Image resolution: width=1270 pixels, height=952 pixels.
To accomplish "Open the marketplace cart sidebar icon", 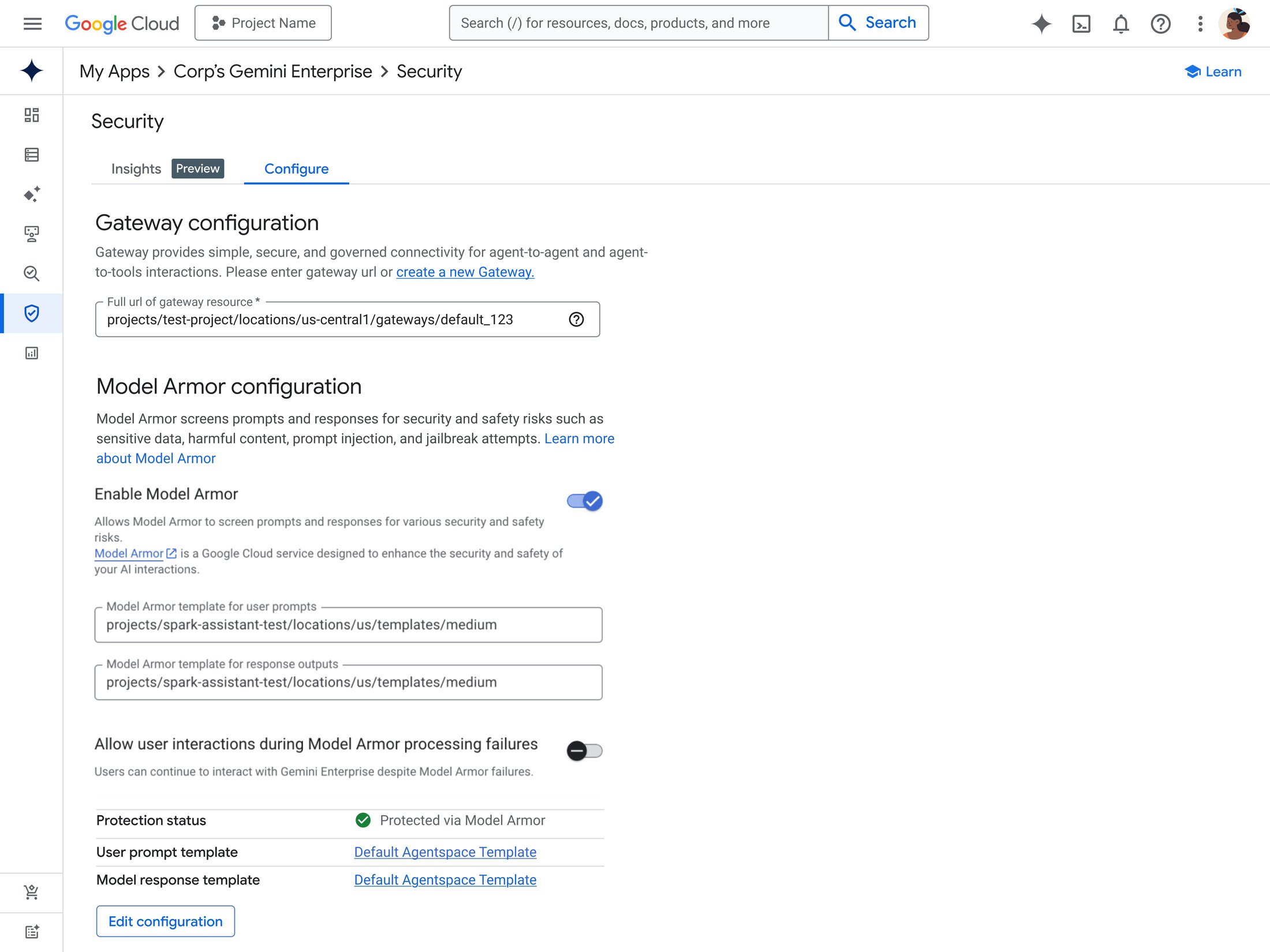I will (x=32, y=892).
